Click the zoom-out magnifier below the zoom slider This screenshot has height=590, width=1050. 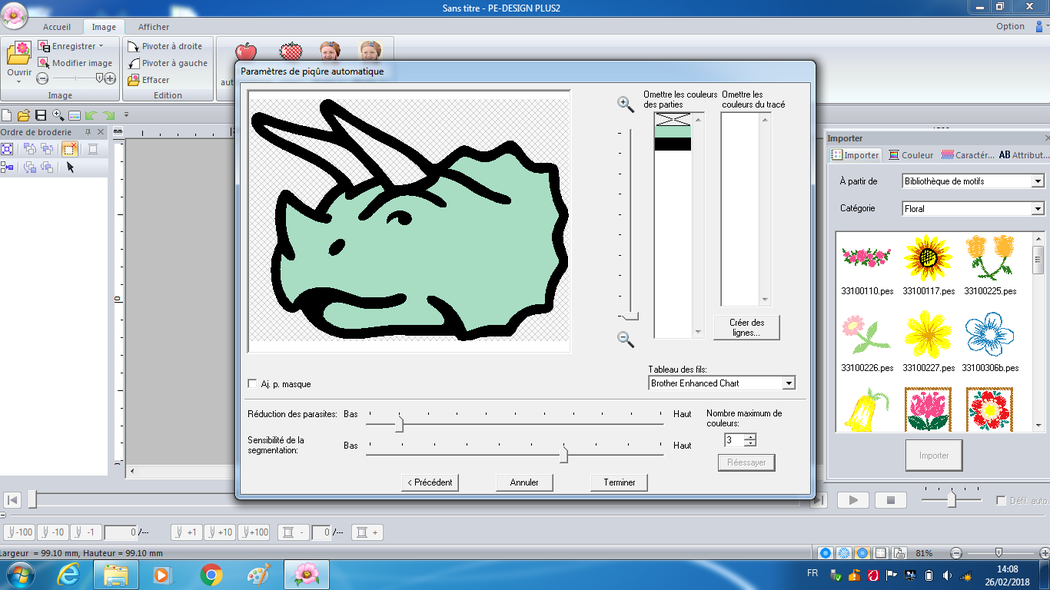(625, 340)
